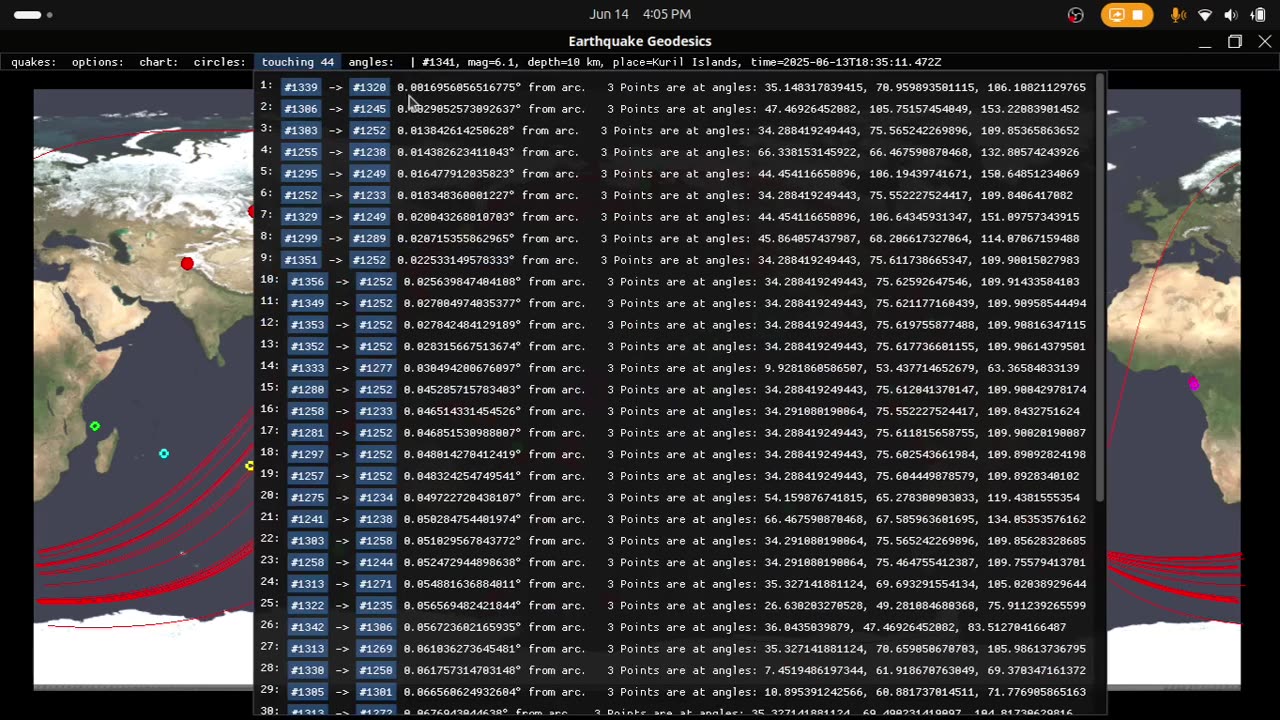1280x720 pixels.
Task: Click the value 0.020715355862965° in row 8
Action: pyautogui.click(x=456, y=239)
